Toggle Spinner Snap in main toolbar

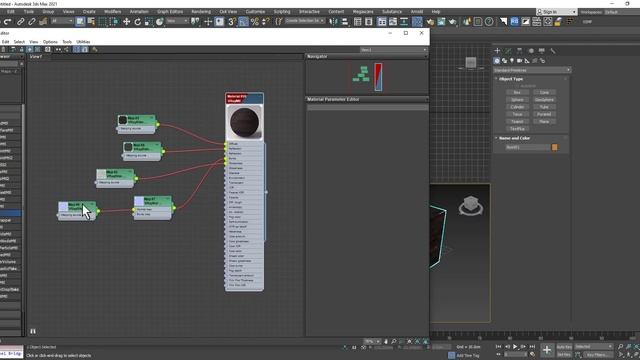265,22
